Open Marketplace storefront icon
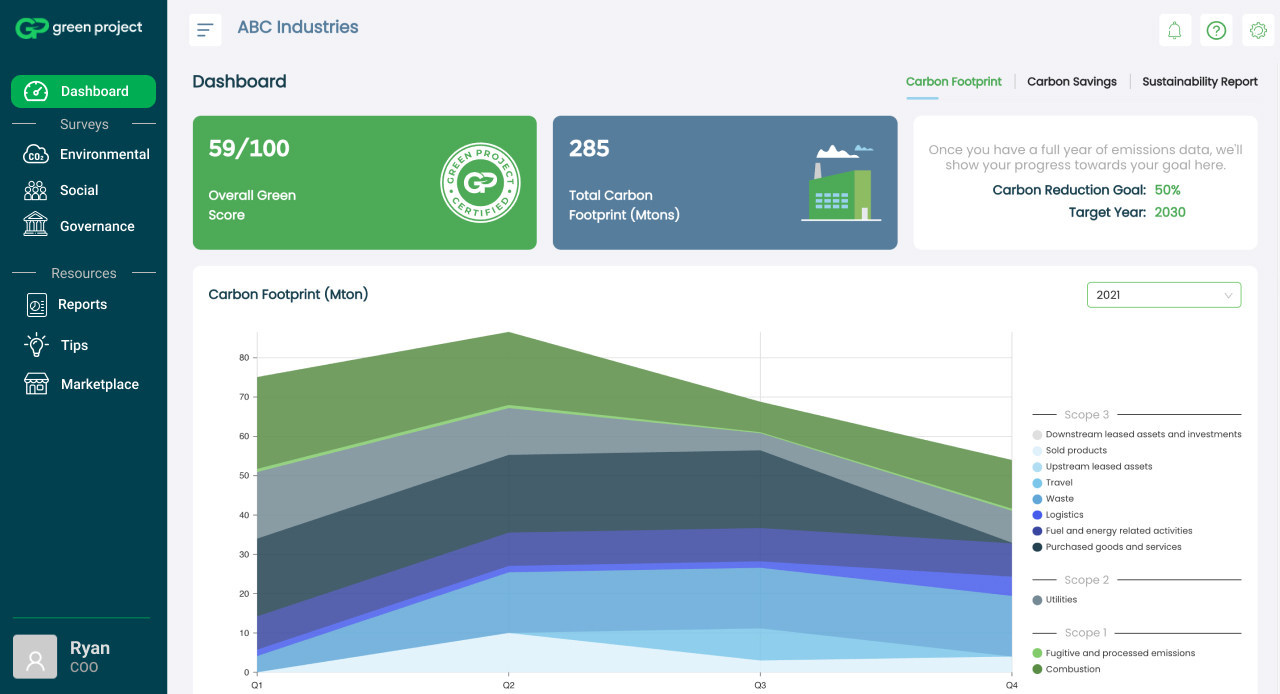The height and width of the screenshot is (694, 1280). [36, 384]
